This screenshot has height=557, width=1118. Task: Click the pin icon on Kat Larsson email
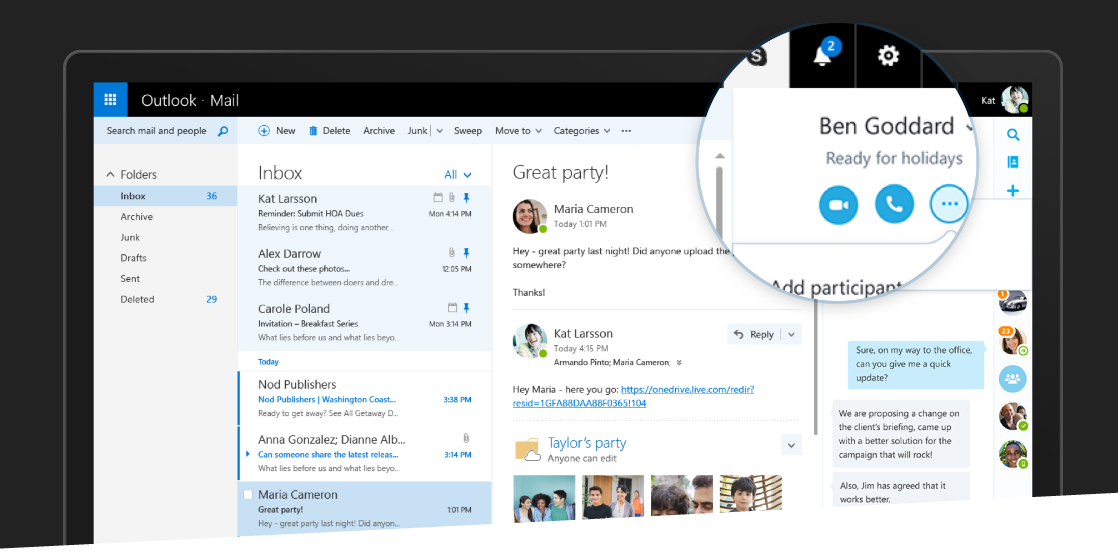point(466,198)
